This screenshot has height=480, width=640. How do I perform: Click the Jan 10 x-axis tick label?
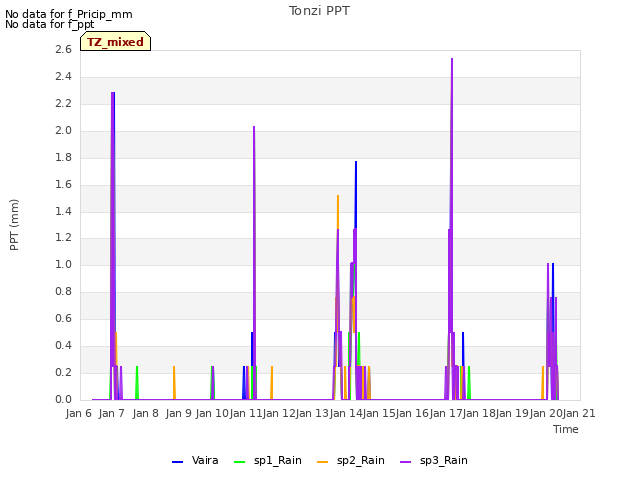pos(212,413)
